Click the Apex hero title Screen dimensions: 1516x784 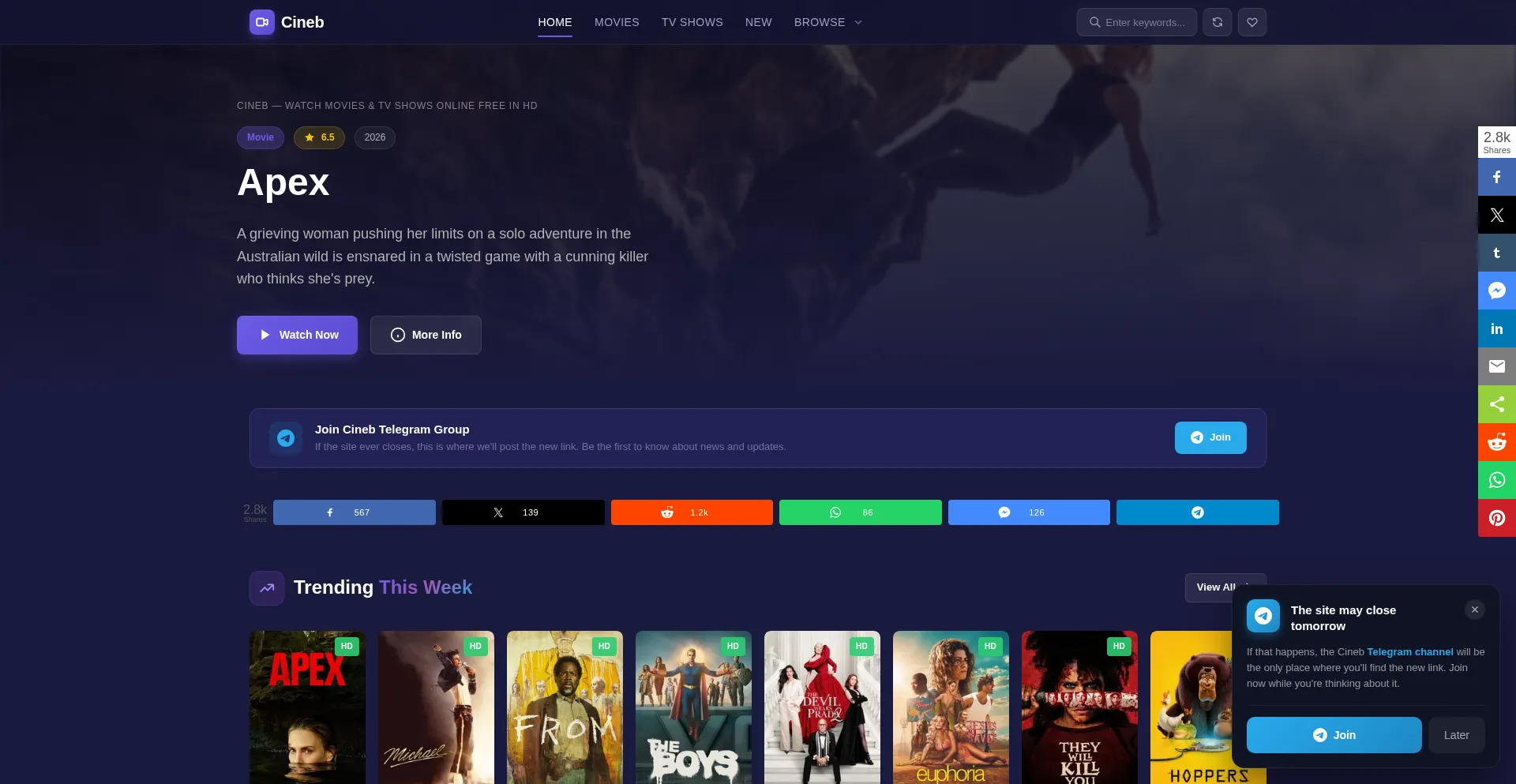tap(283, 183)
